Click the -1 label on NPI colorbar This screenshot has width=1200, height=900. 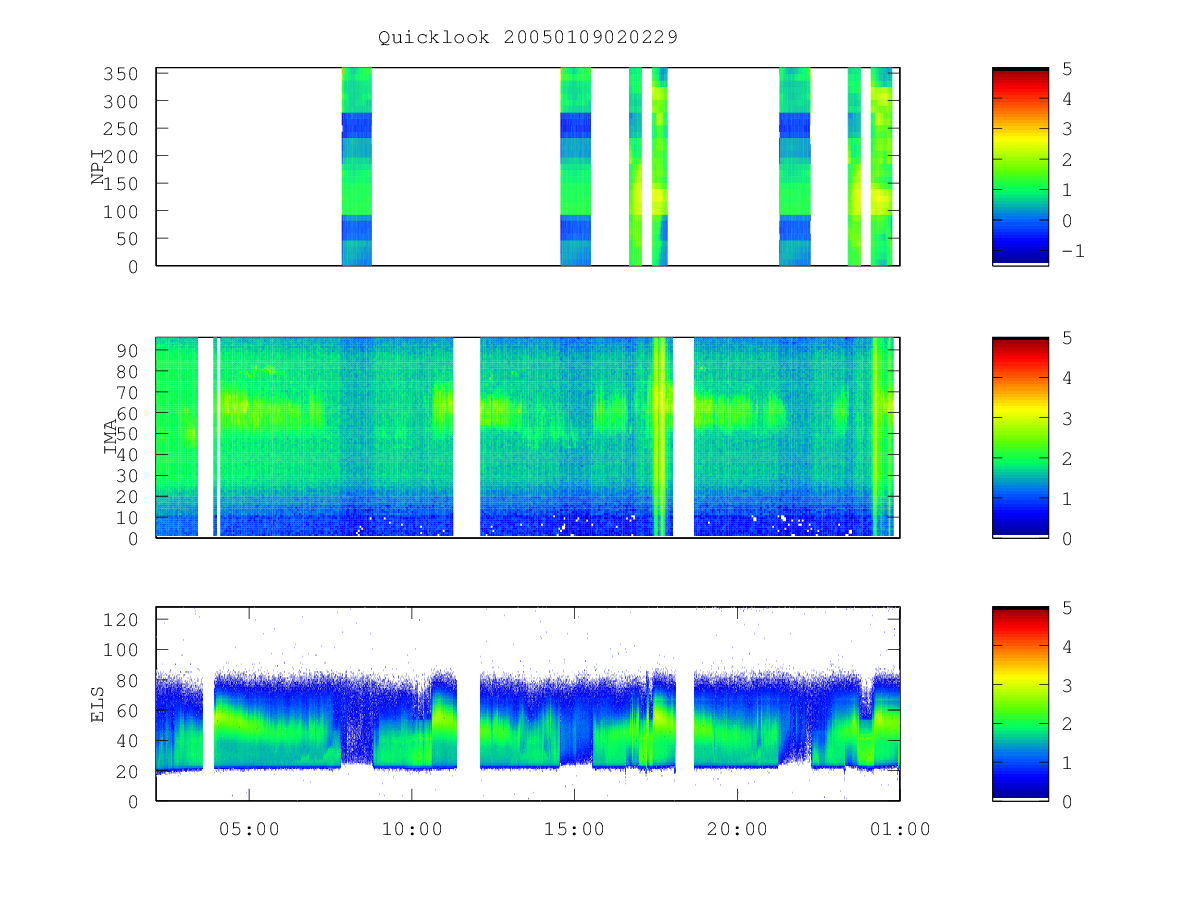(1072, 251)
